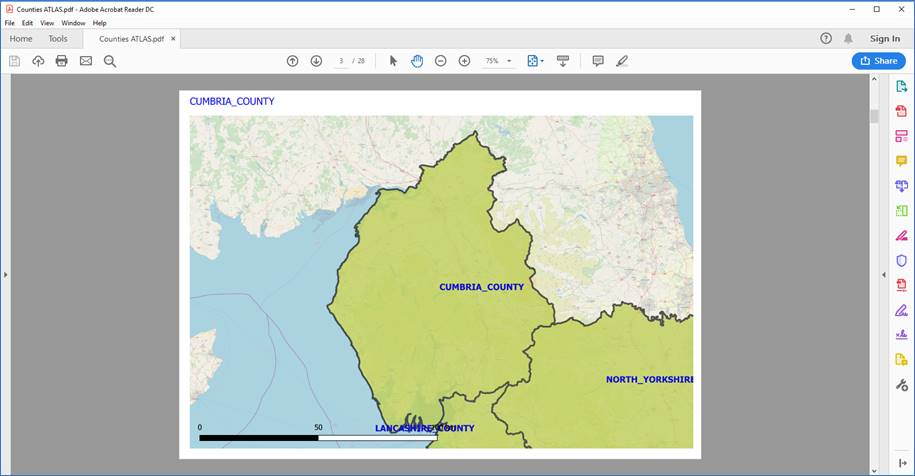Viewport: 915px width, 476px height.
Task: Open the Help menu
Action: click(99, 23)
